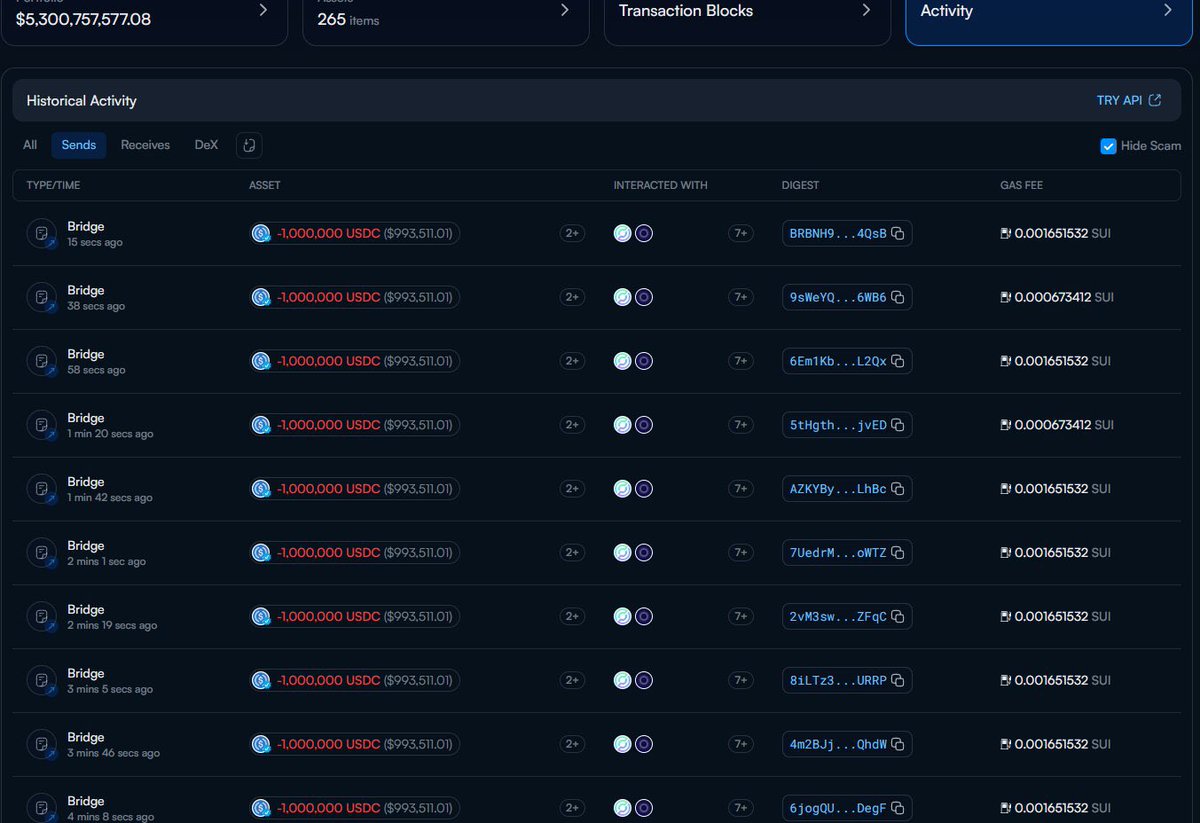Copy digest 6jogQU...DegF
This screenshot has height=823, width=1200.
click(898, 808)
